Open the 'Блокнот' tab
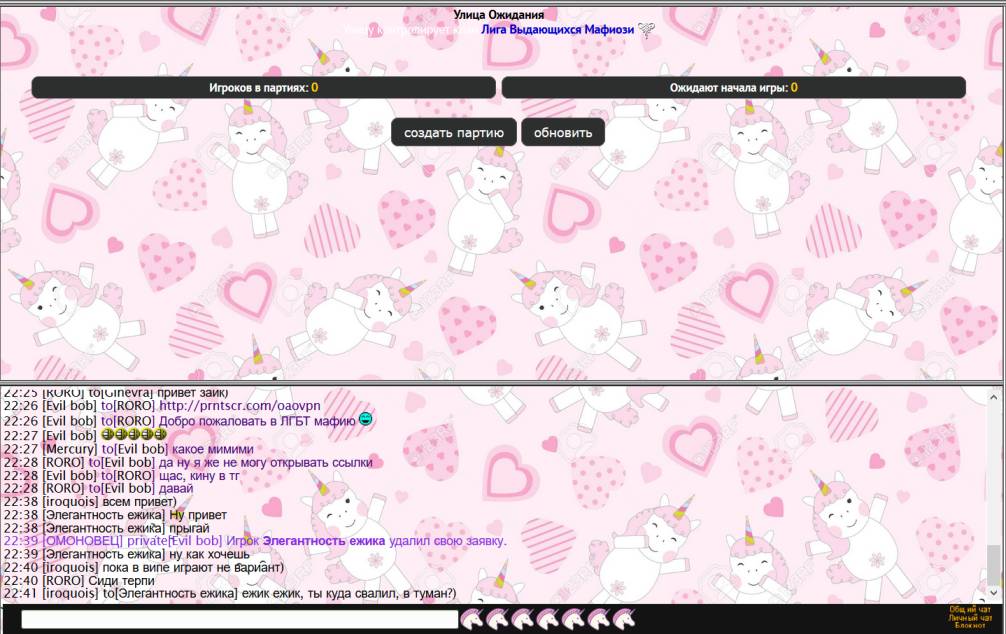 (970, 625)
